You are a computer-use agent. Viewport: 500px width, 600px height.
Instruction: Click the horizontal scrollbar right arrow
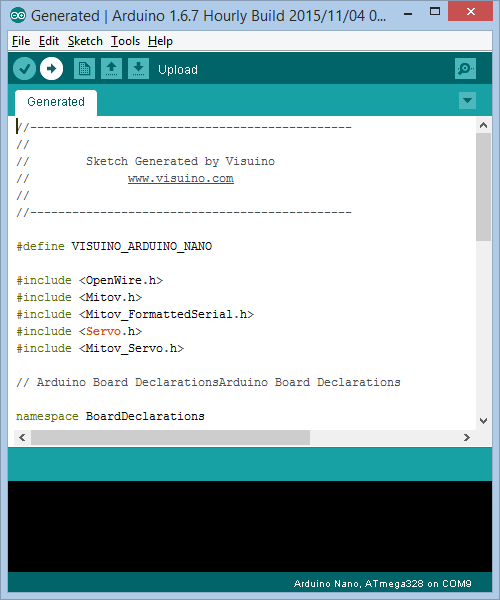pyautogui.click(x=467, y=437)
